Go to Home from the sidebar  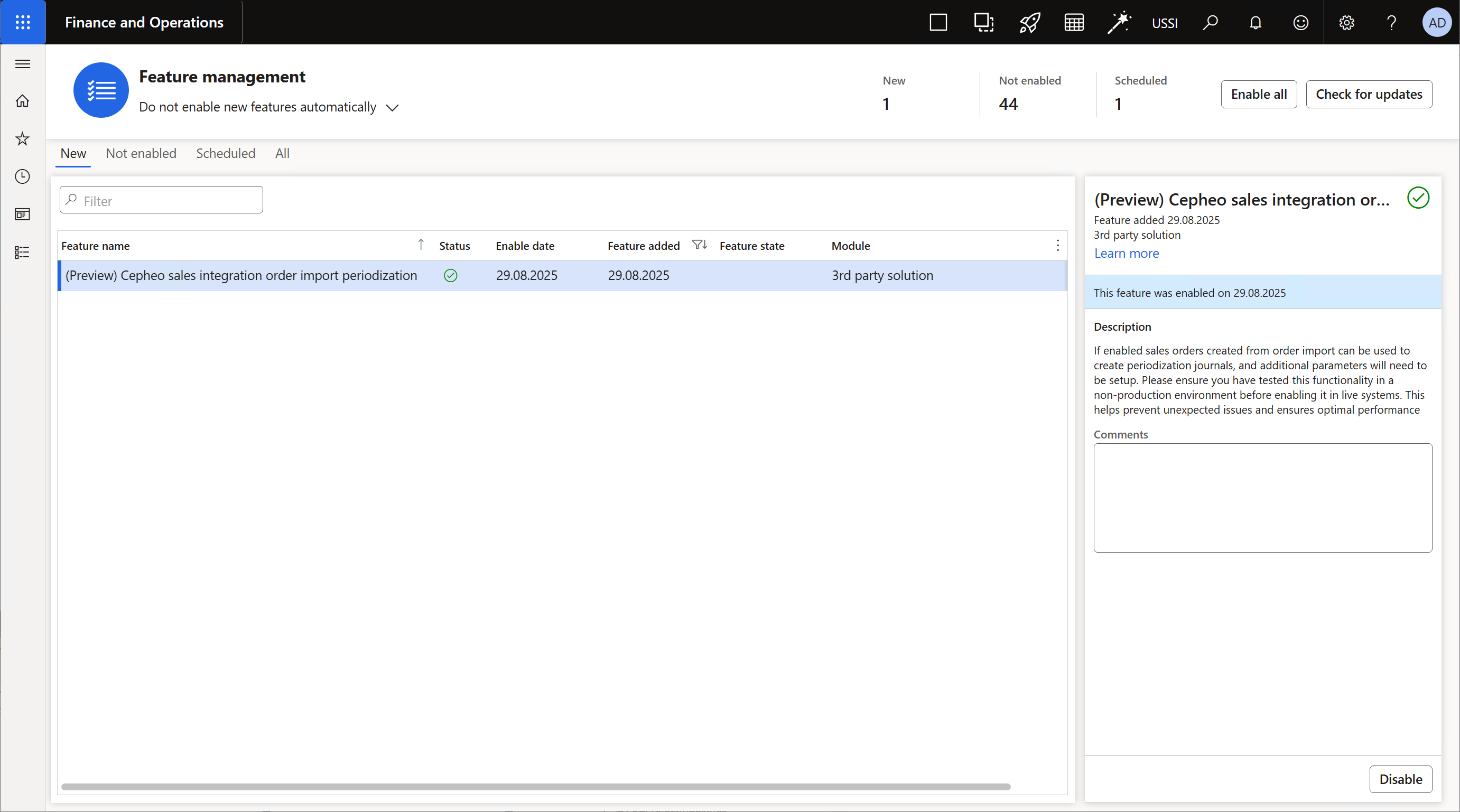point(23,101)
